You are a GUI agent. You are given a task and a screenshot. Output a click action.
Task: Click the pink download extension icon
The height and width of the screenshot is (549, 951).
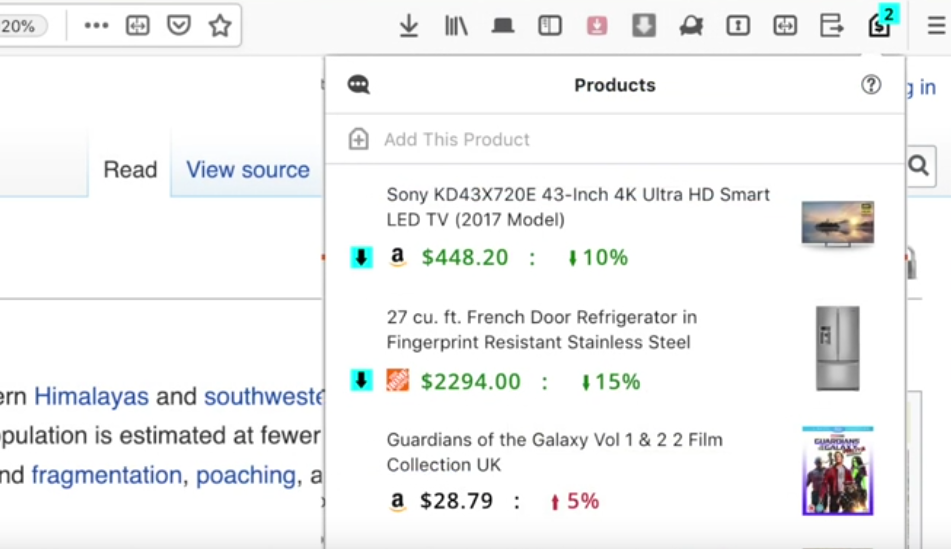(597, 26)
